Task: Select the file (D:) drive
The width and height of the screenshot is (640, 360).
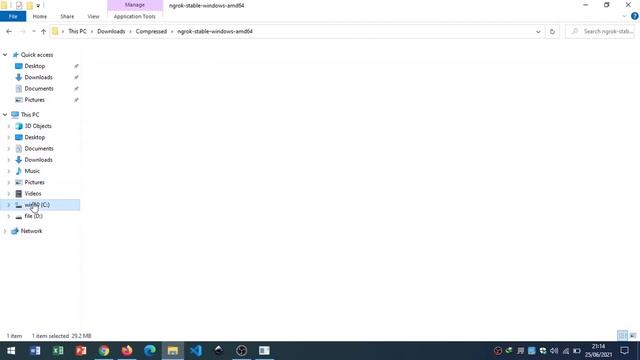Action: [33, 216]
